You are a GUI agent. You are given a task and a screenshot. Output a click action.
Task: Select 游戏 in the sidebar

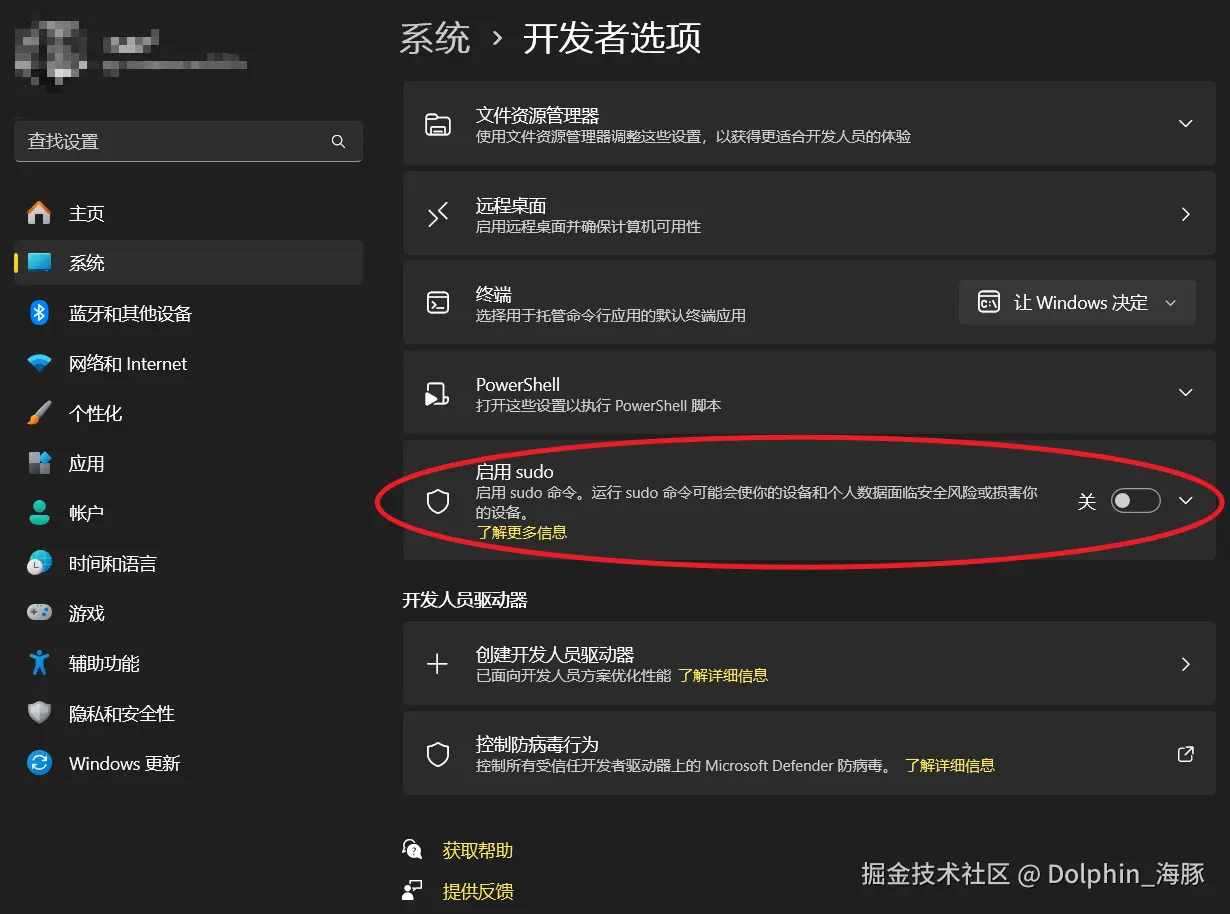tap(188, 613)
